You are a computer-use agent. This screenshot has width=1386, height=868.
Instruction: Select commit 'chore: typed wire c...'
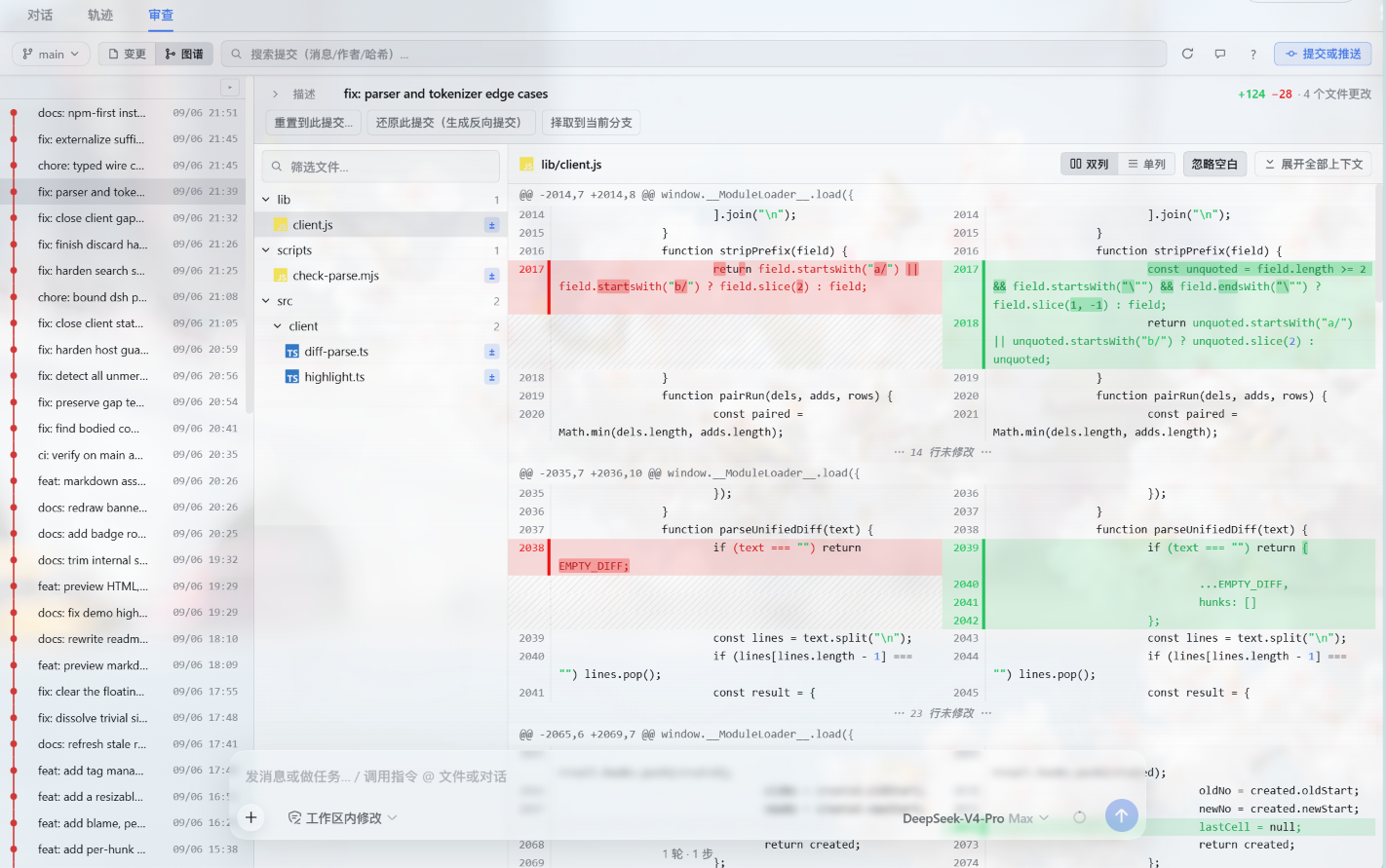coord(123,166)
